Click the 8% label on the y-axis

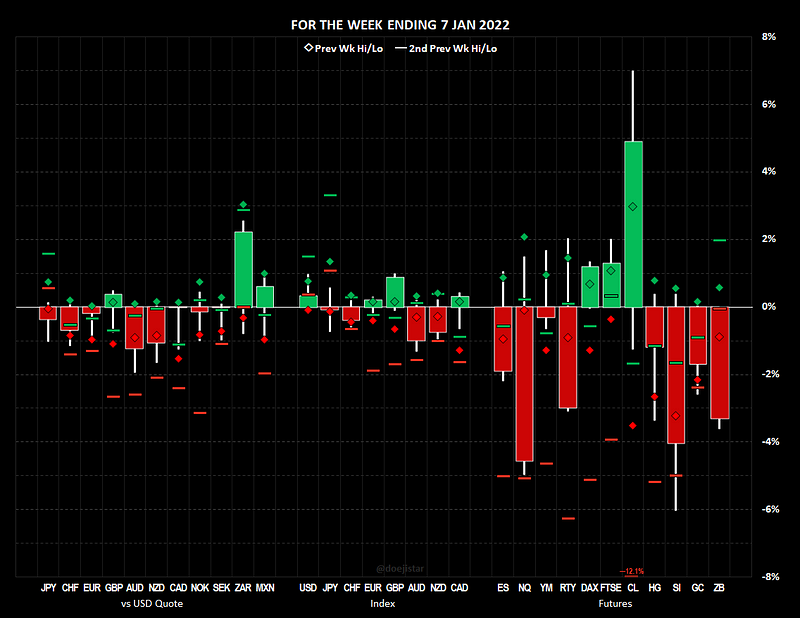[769, 37]
